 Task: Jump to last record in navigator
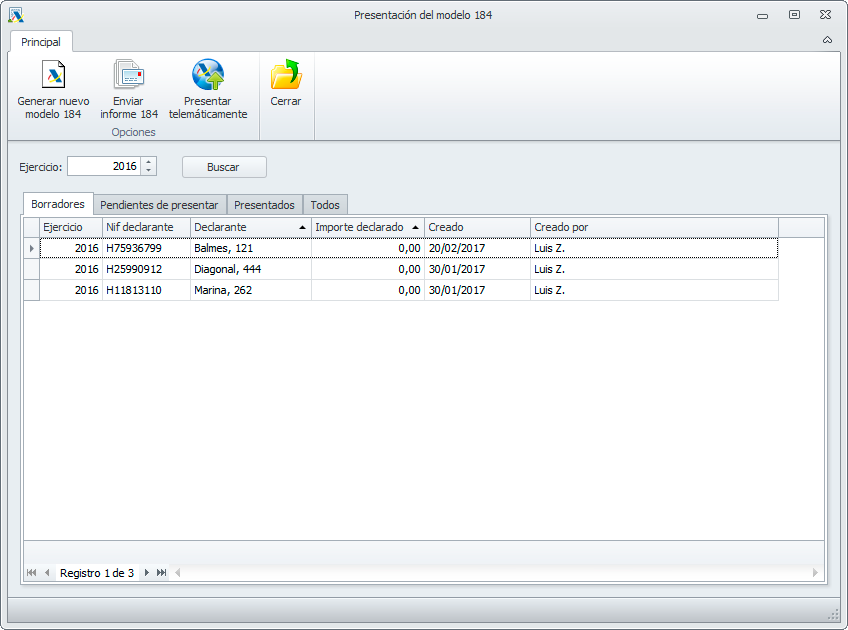pos(162,573)
